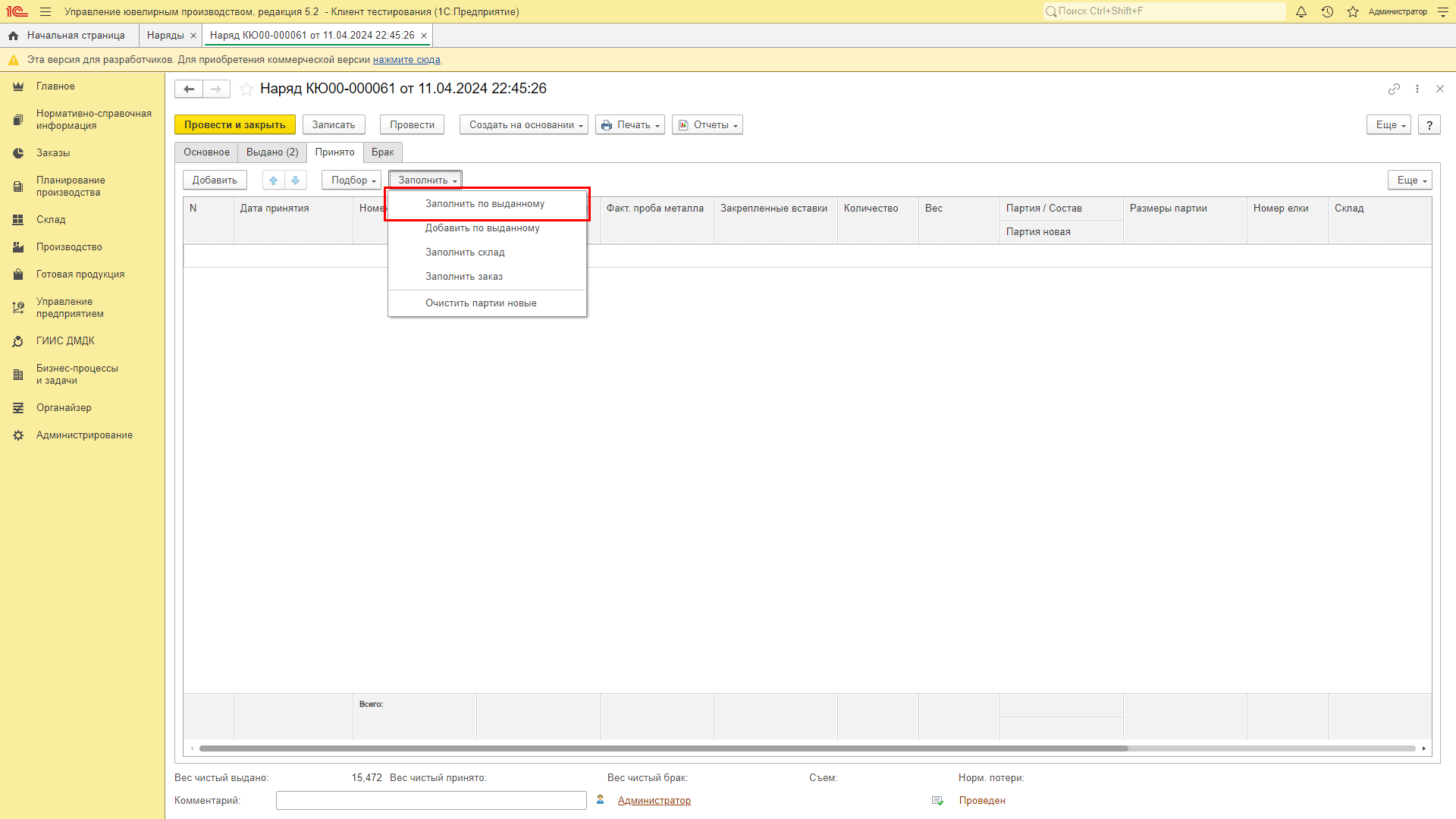The image size is (1456, 819).
Task: Click Провести и закрыть button
Action: 235,125
